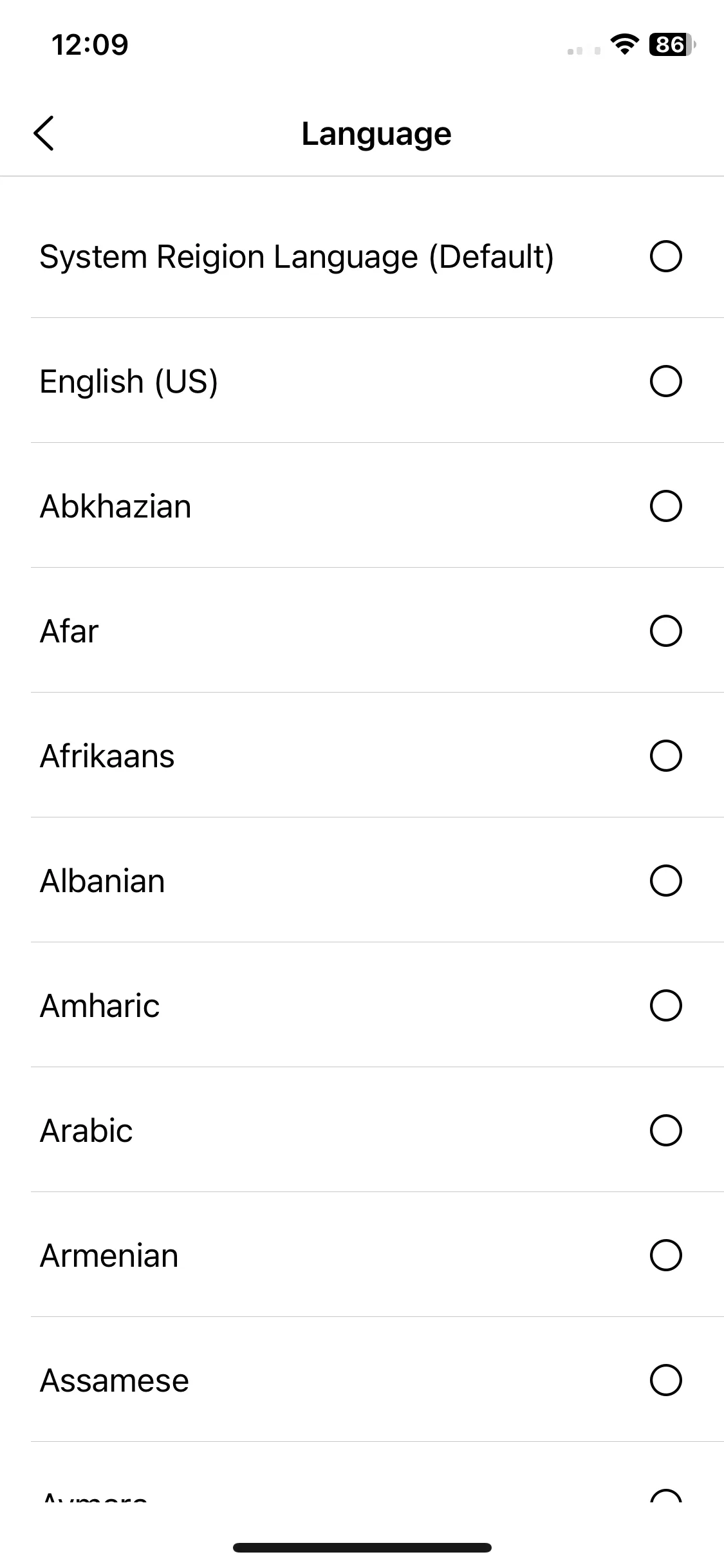724x1568 pixels.
Task: Tap the battery level indicator
Action: point(673,44)
